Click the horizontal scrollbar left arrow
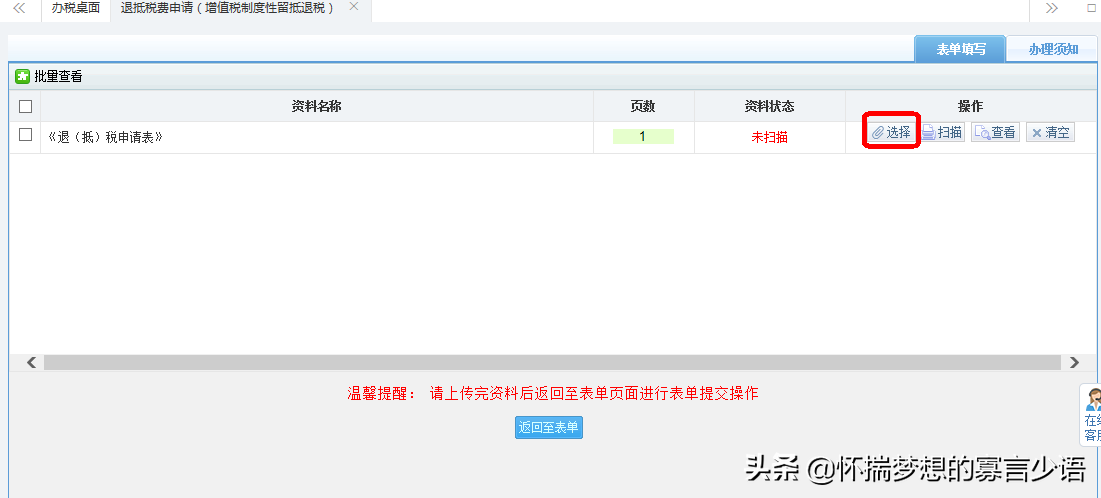Screen dimensions: 1101x498 pyautogui.click(x=31, y=362)
